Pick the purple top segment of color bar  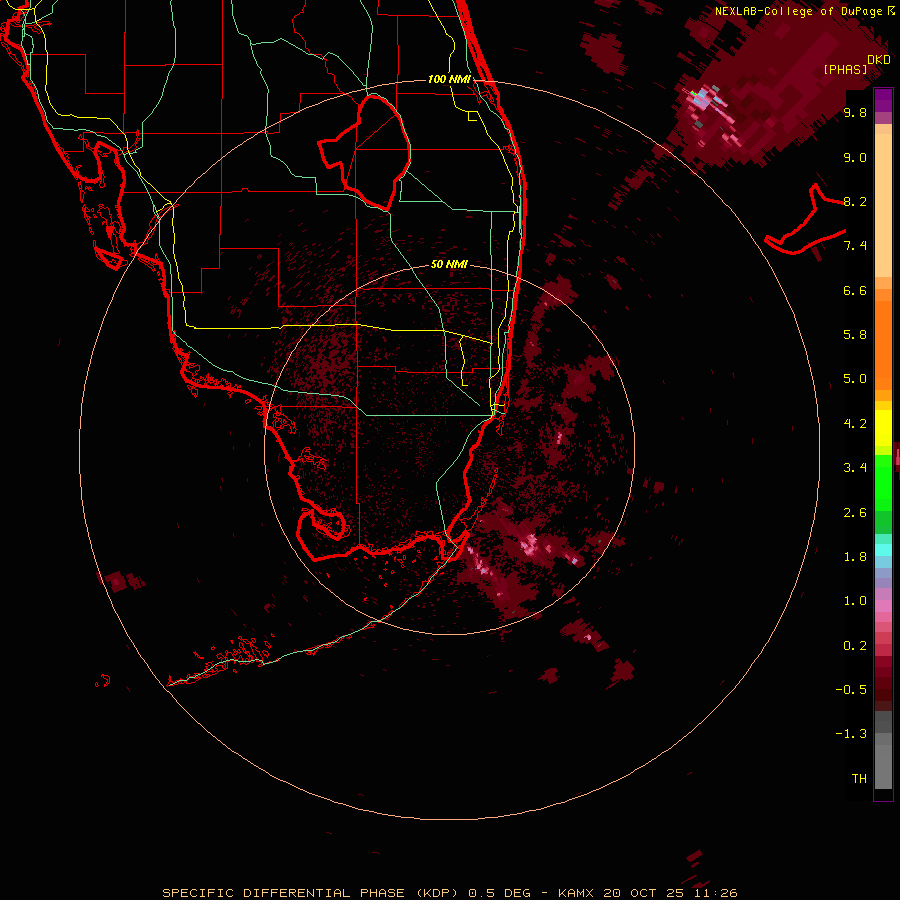(x=883, y=100)
